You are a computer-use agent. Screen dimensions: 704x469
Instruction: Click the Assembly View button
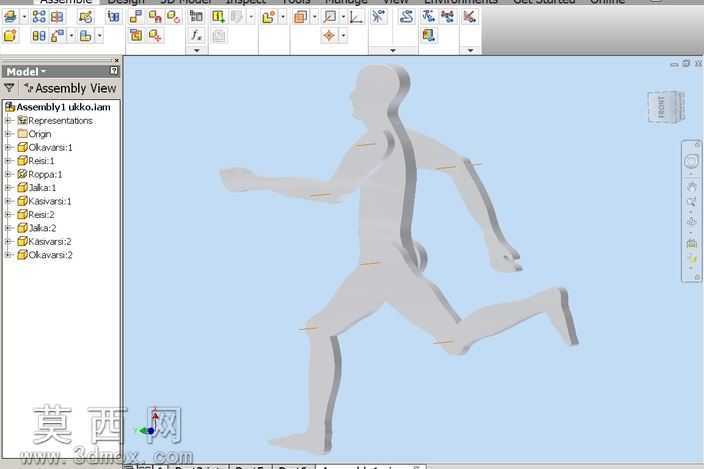pyautogui.click(x=71, y=88)
